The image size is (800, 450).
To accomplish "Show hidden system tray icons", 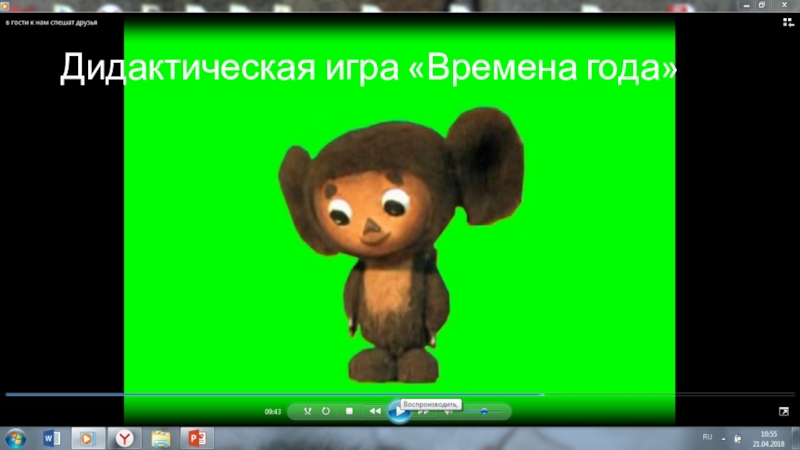I will coord(723,438).
